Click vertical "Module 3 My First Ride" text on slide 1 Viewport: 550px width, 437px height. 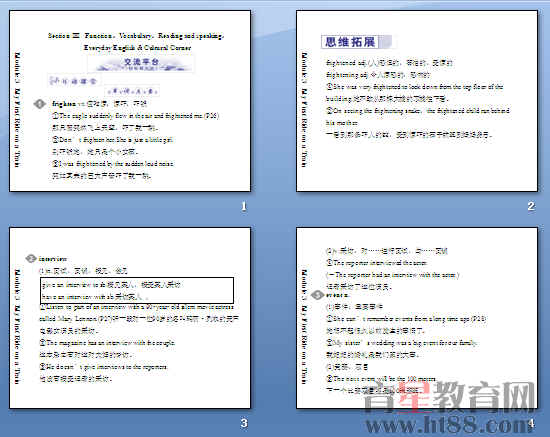(17, 109)
